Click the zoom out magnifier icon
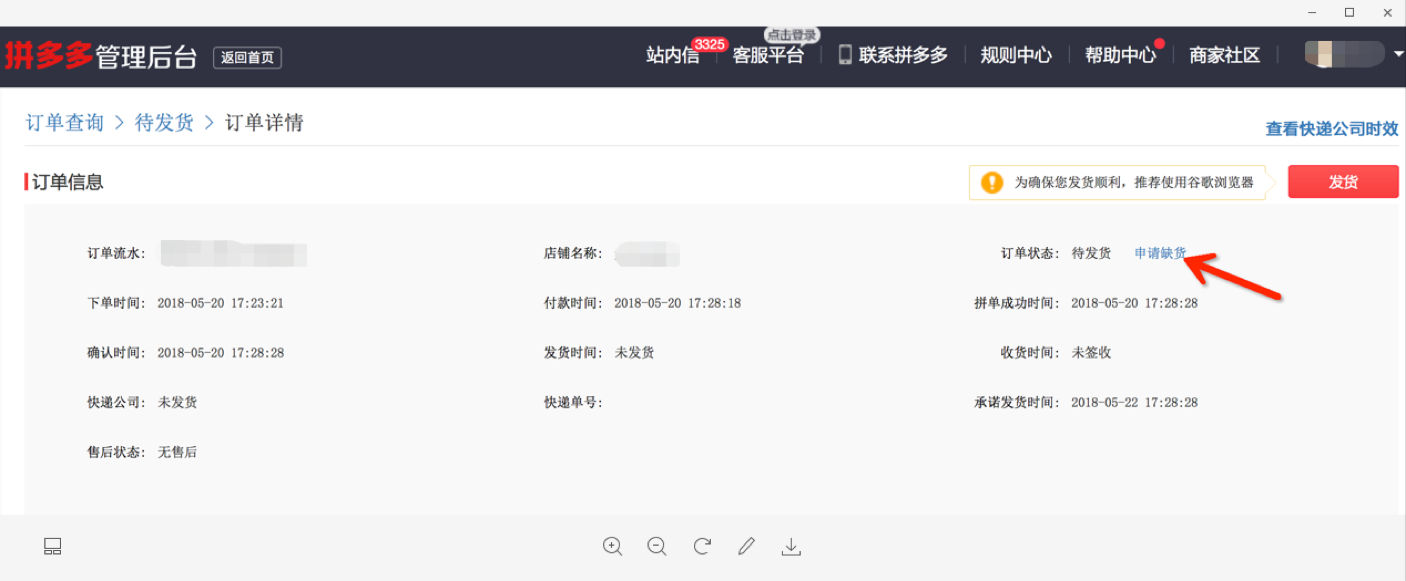The image size is (1406, 581). [657, 546]
